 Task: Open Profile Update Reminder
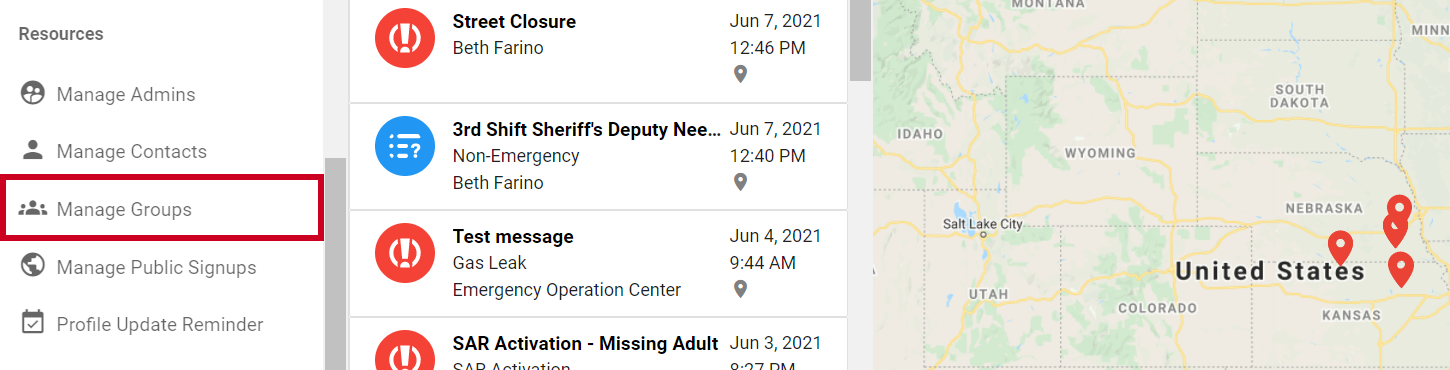pyautogui.click(x=160, y=324)
